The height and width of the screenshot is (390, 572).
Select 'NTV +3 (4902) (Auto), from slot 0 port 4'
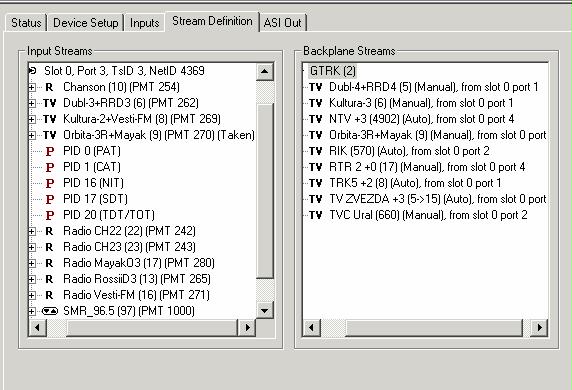coord(421,119)
